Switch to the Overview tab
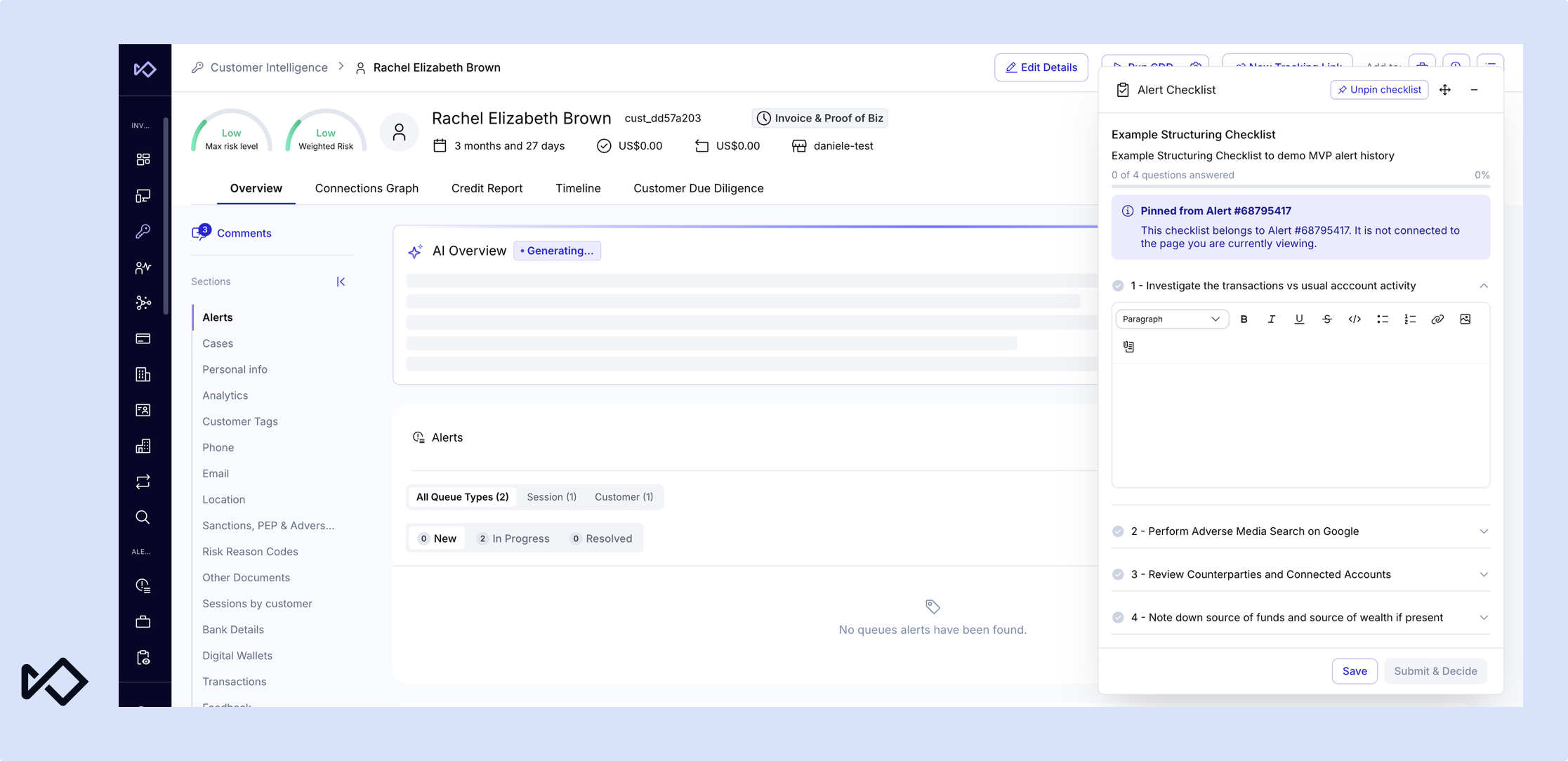Viewport: 1568px width, 761px height. pos(256,188)
